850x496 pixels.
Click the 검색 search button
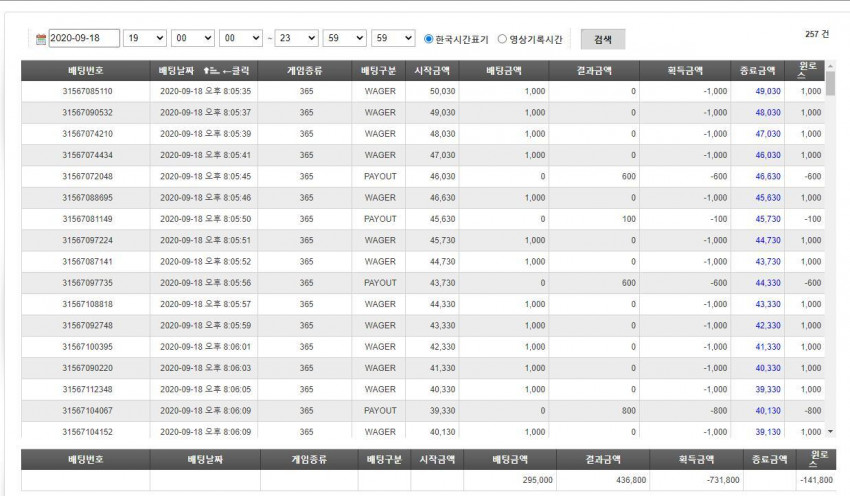tap(603, 39)
